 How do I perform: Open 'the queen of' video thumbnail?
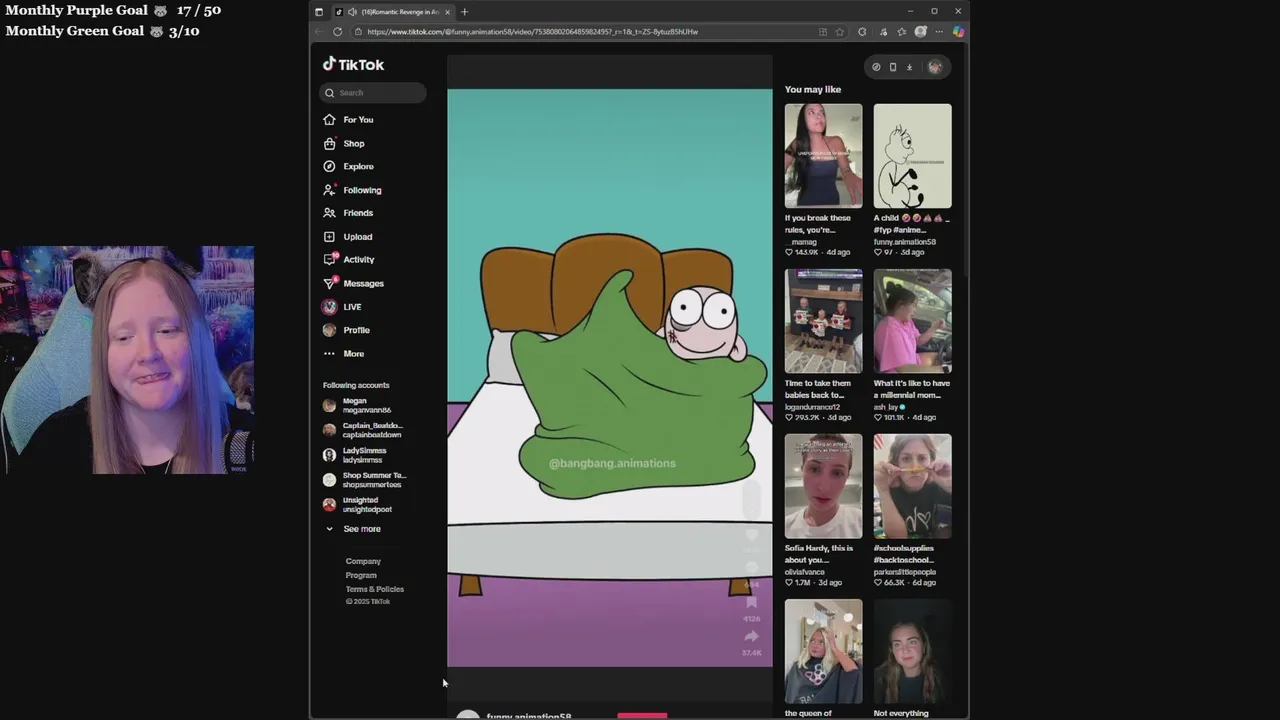(823, 651)
